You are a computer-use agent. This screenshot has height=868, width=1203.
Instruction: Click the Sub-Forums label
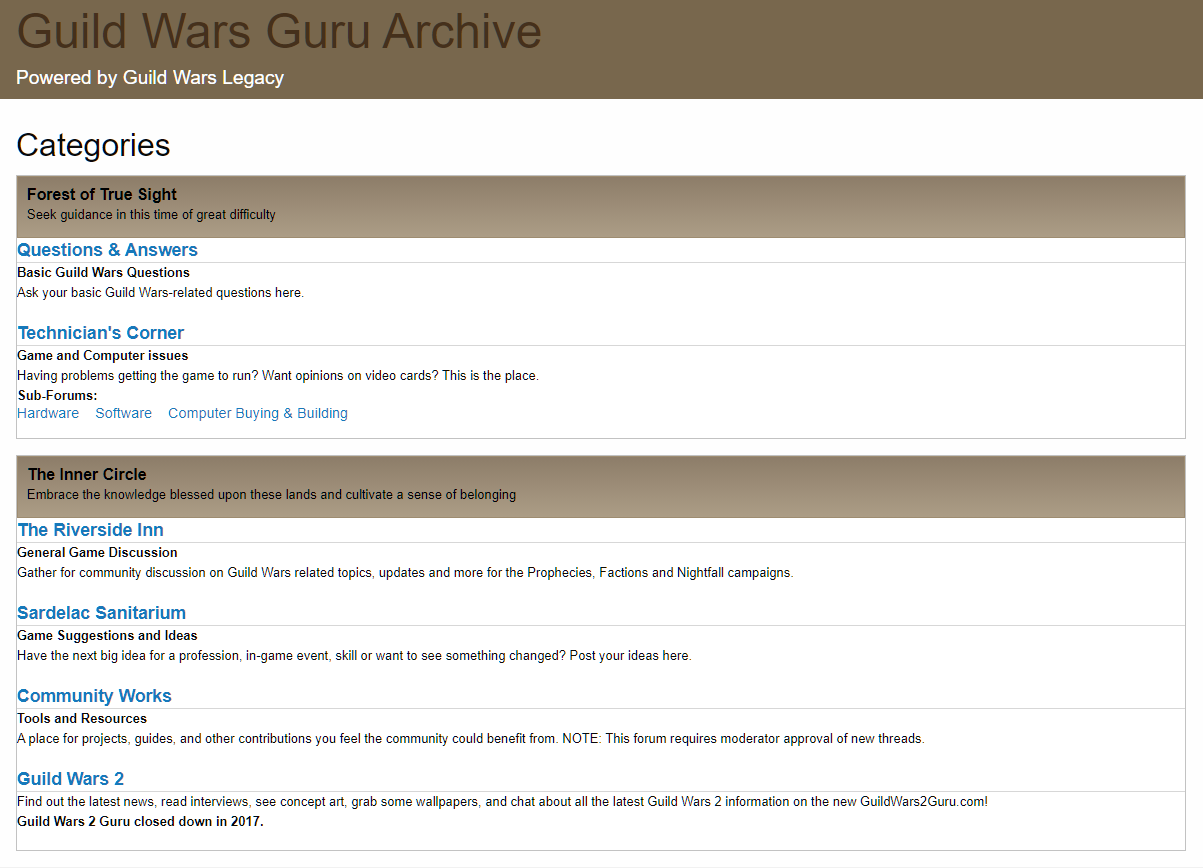pyautogui.click(x=57, y=395)
